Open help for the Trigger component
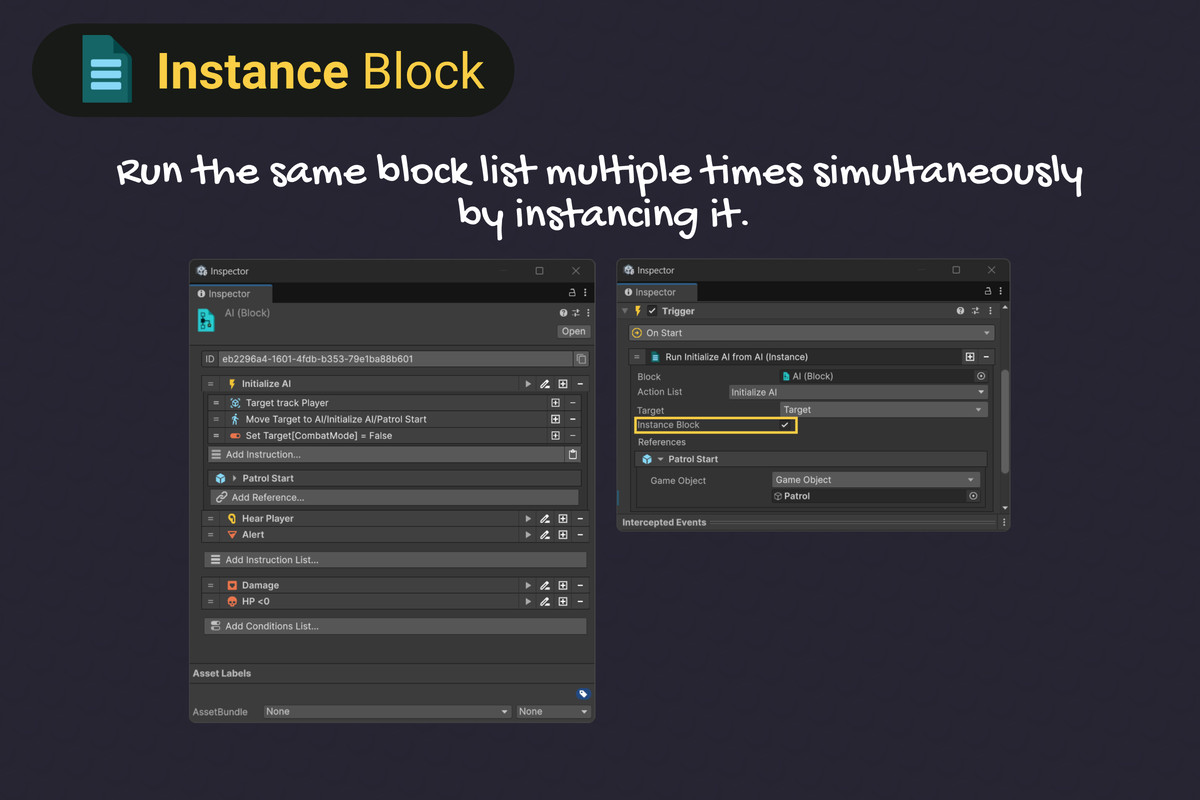Screen dimensions: 1200x800 click(961, 311)
